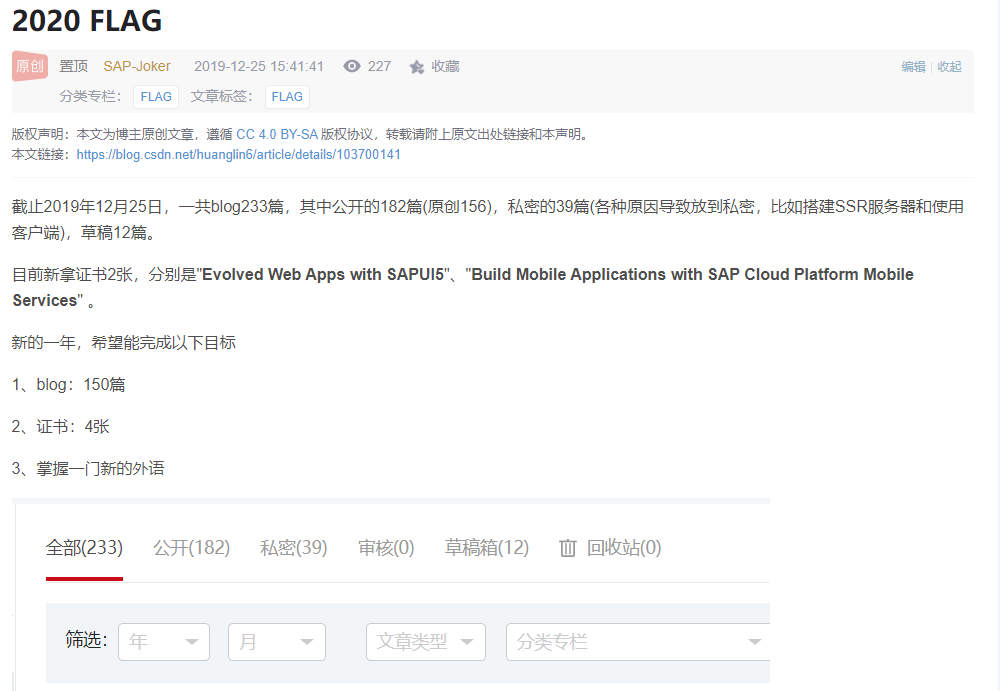Viewport: 1000px width, 691px height.
Task: Click the '3、掌握一门新的外语' goal line
Action: point(88,468)
